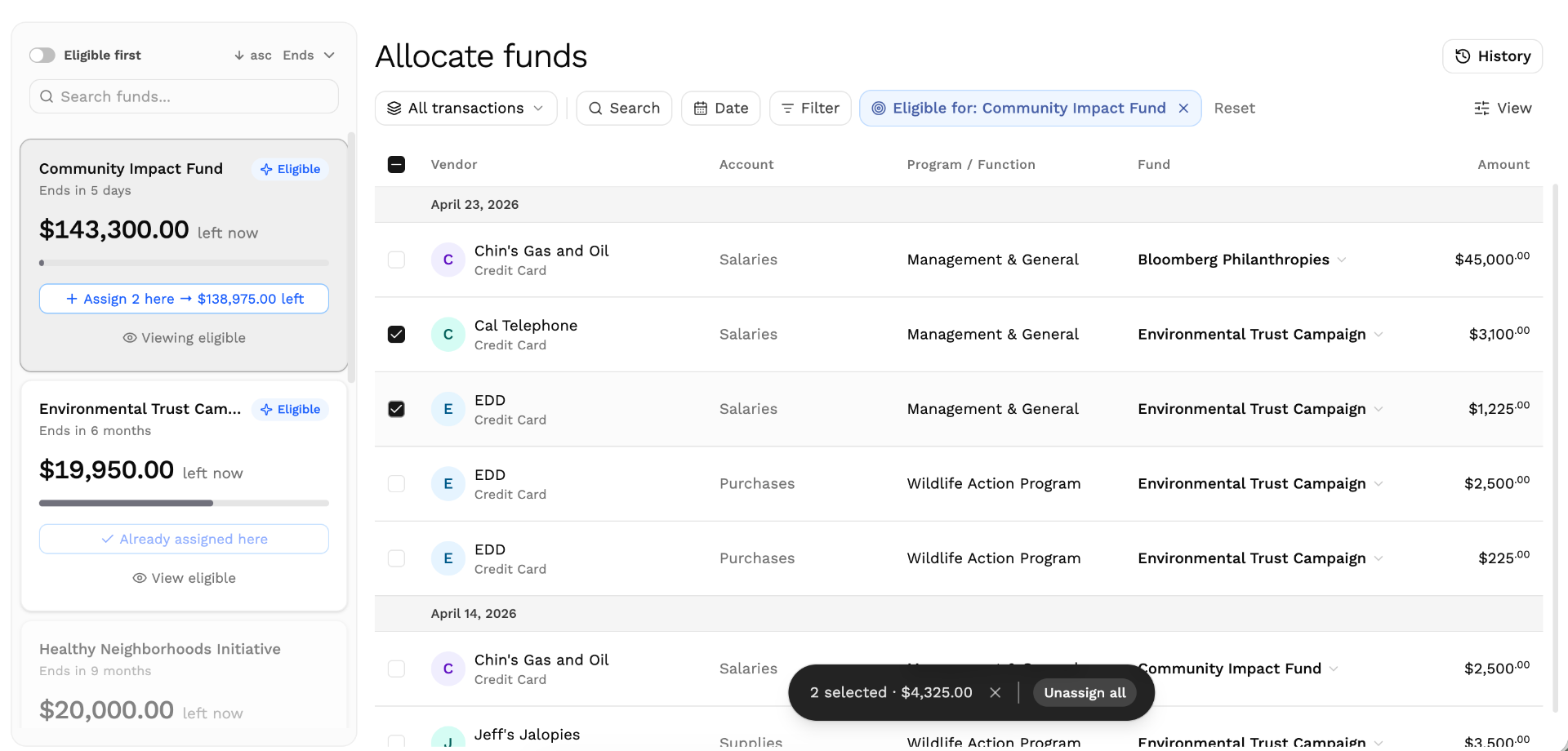Image resolution: width=1568 pixels, height=751 pixels.
Task: Sort by Vendor column header
Action: (454, 164)
